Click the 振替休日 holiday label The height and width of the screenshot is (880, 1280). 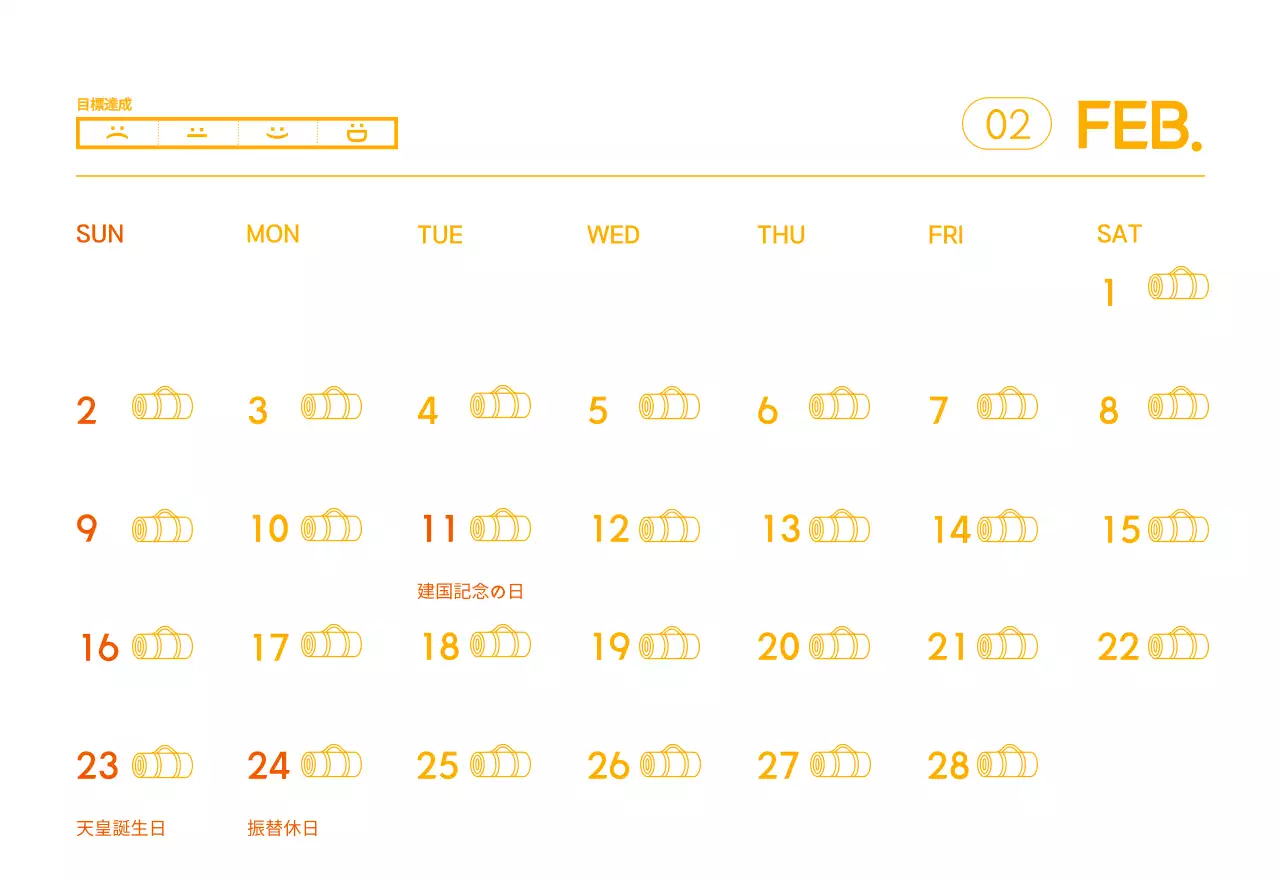click(x=283, y=828)
